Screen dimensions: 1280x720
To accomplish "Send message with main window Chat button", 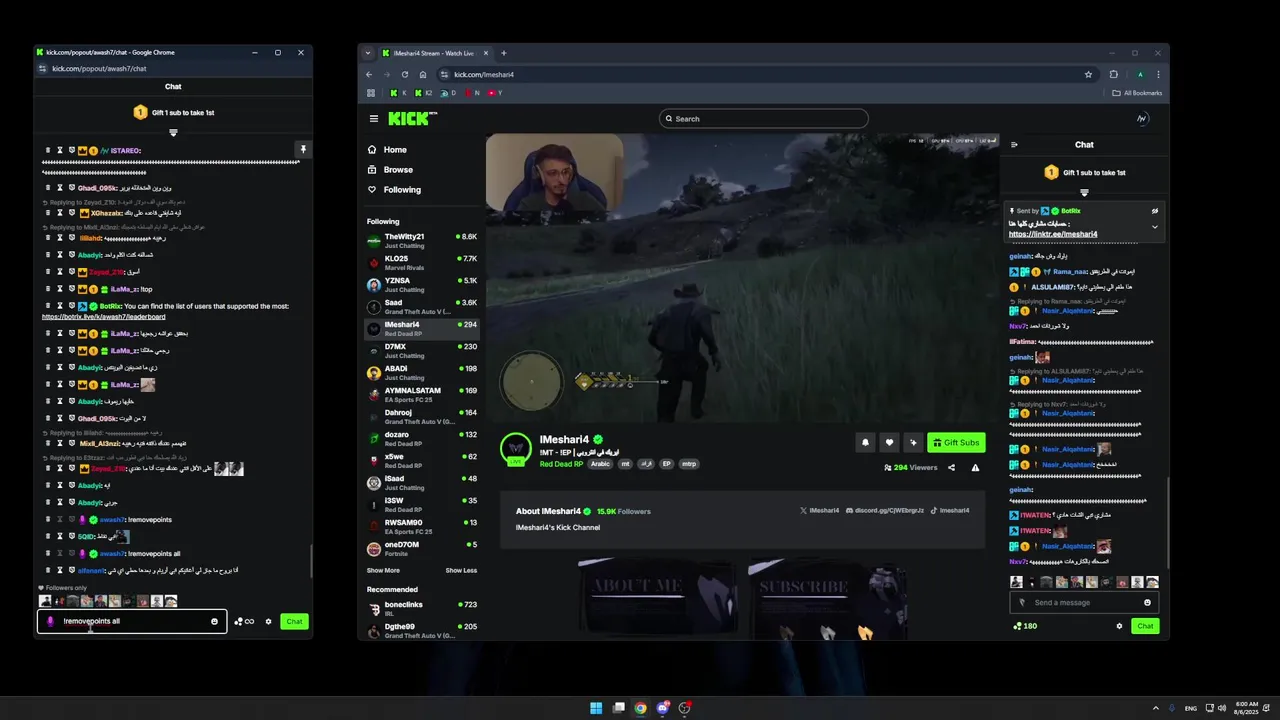I will point(1145,626).
